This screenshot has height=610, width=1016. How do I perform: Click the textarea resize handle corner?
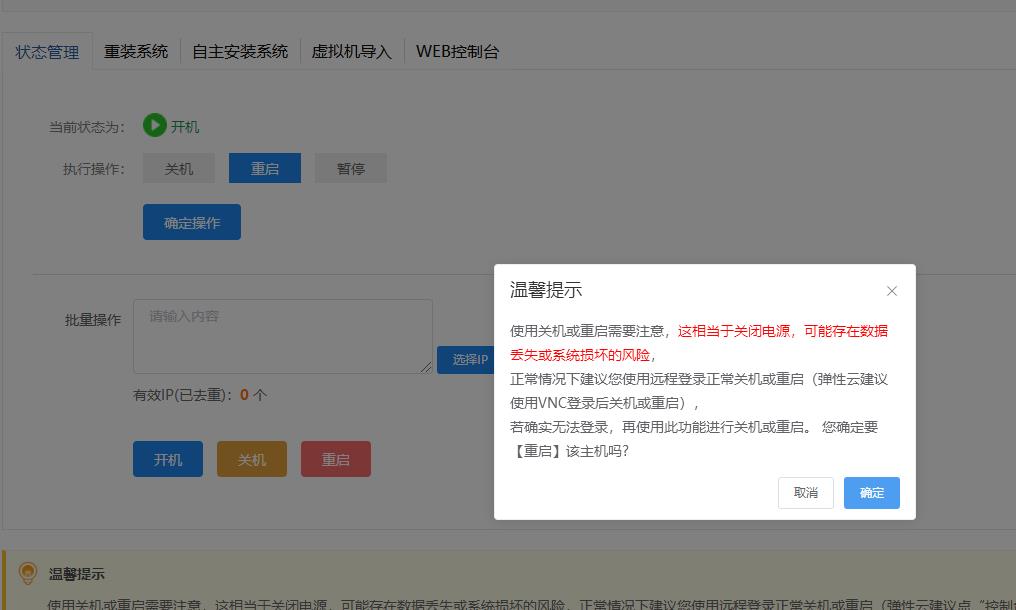tap(427, 368)
